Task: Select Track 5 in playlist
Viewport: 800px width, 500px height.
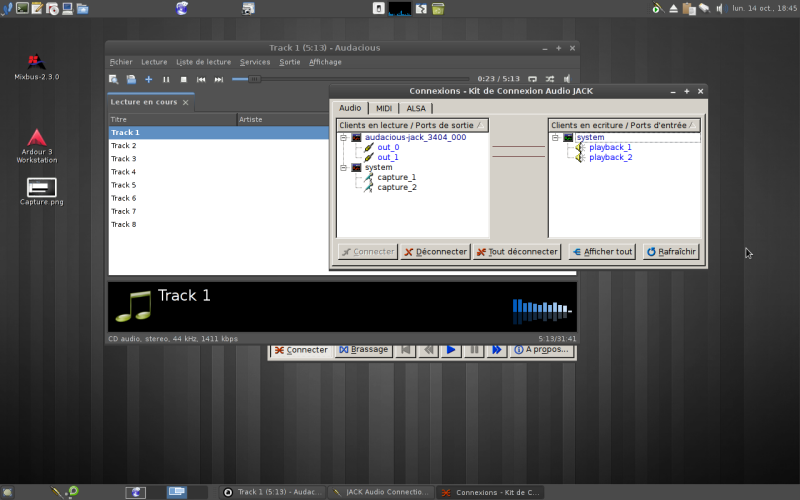Action: [219, 185]
